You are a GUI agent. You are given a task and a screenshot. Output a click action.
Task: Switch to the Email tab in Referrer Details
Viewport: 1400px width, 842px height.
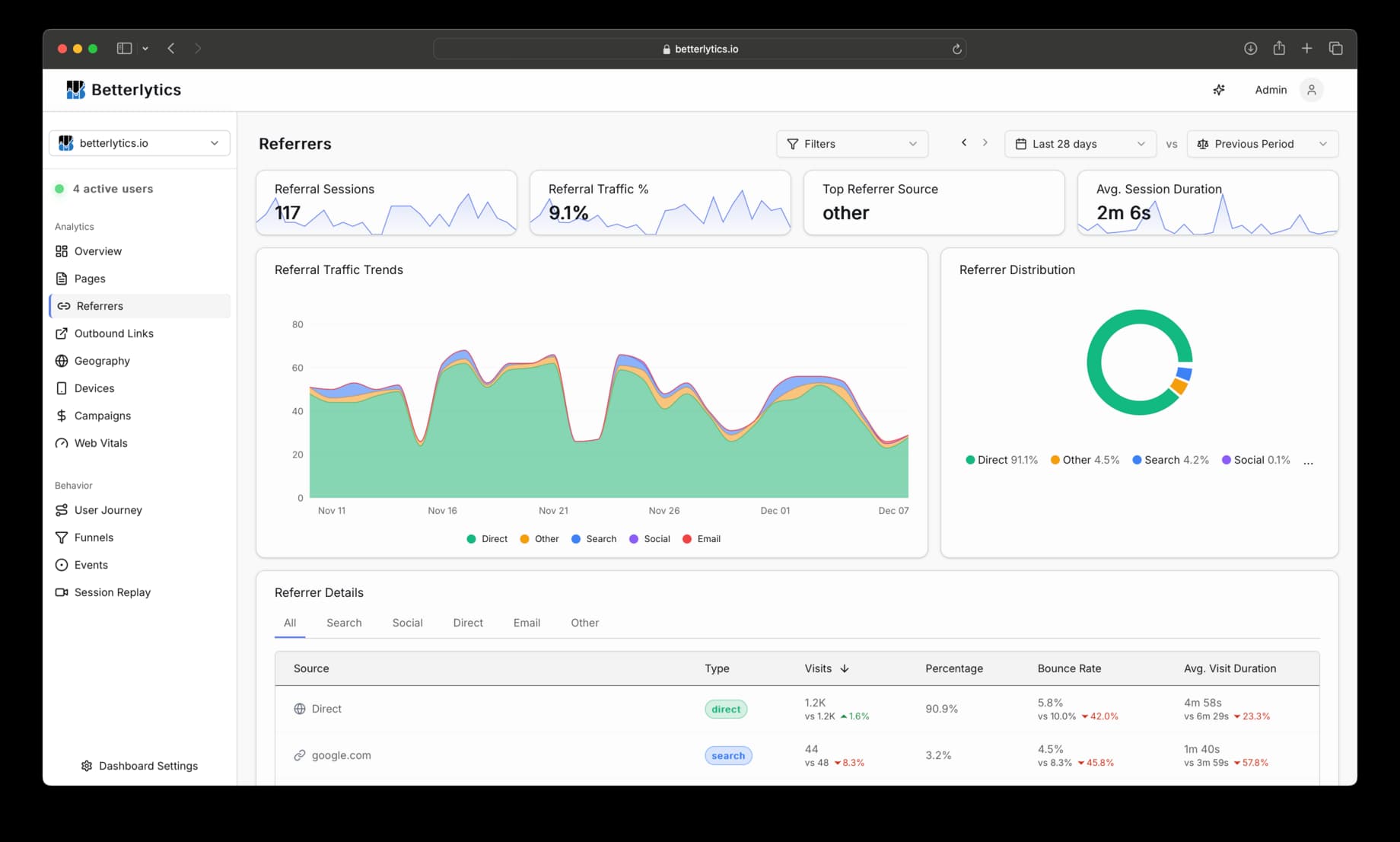click(527, 623)
